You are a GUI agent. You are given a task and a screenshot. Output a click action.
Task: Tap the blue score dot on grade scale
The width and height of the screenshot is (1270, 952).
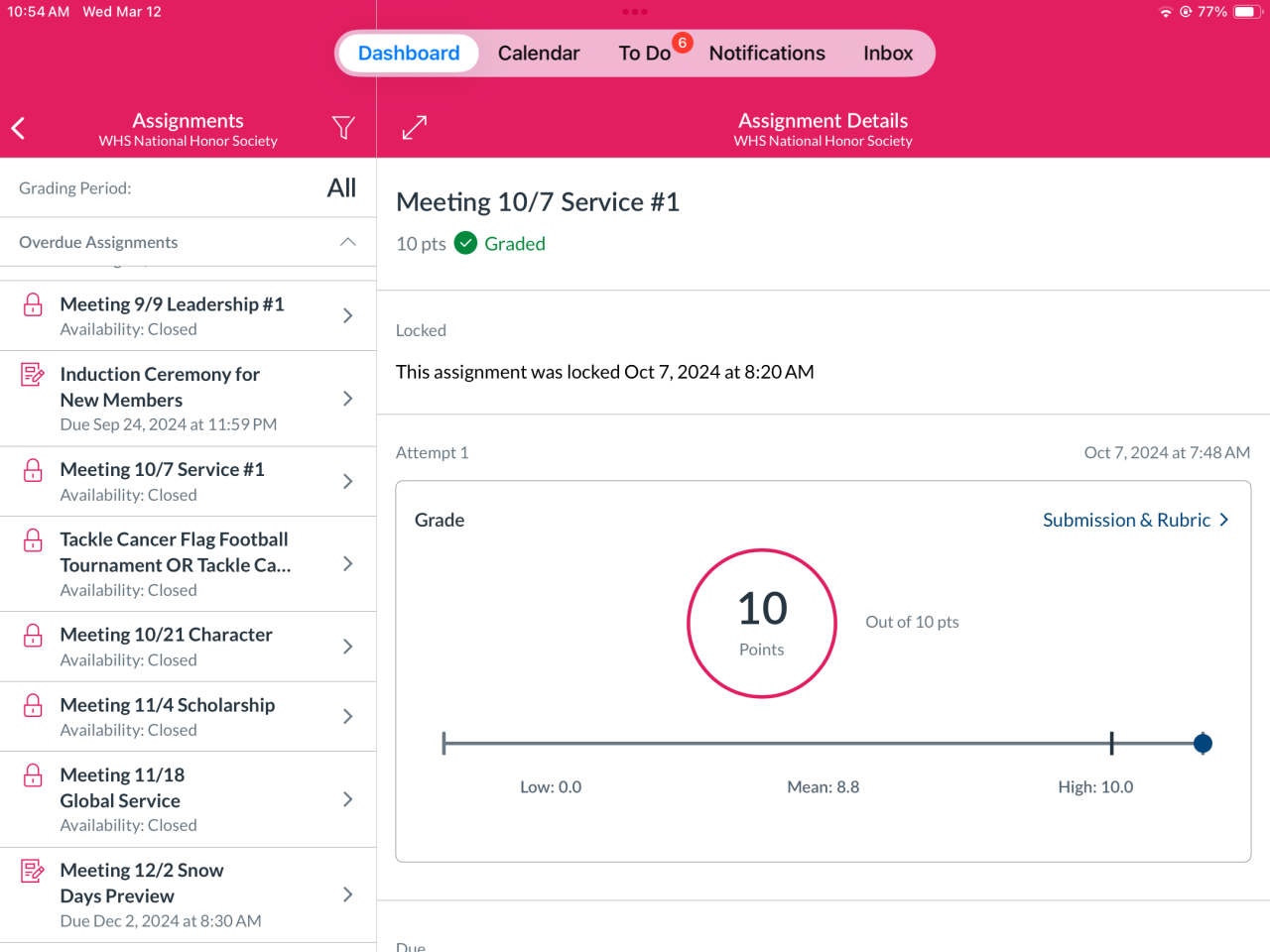click(x=1203, y=743)
